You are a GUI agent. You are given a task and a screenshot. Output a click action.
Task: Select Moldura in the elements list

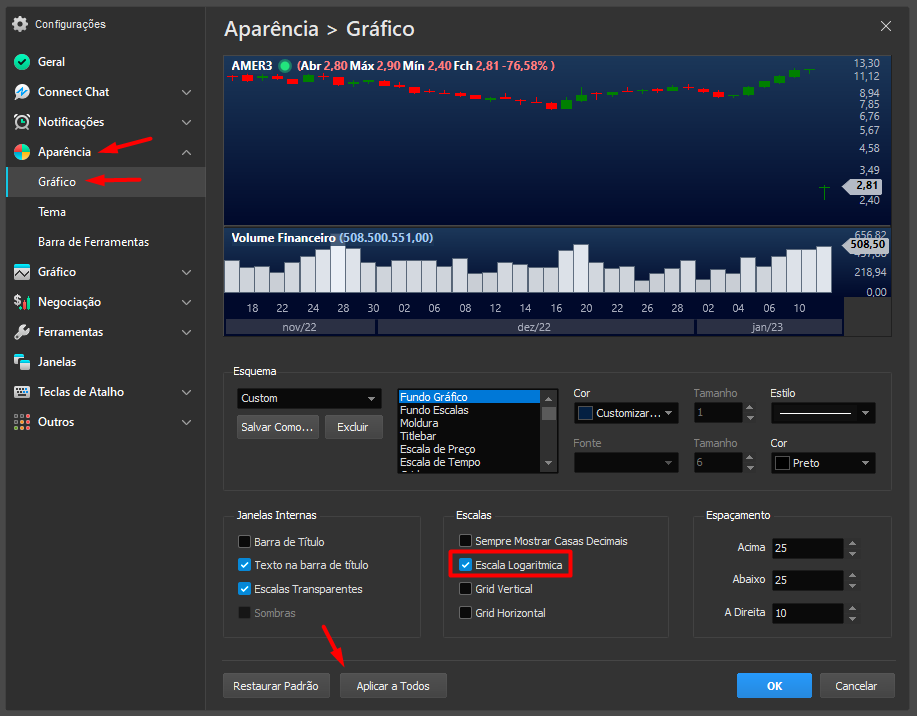tap(419, 423)
